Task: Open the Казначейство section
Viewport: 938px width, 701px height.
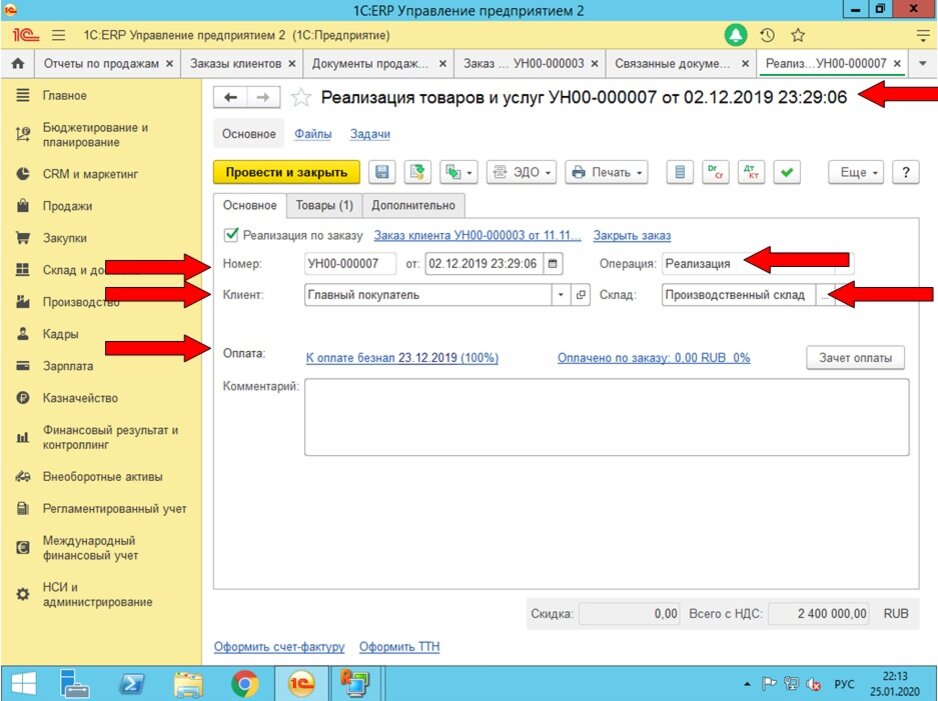Action: point(80,398)
